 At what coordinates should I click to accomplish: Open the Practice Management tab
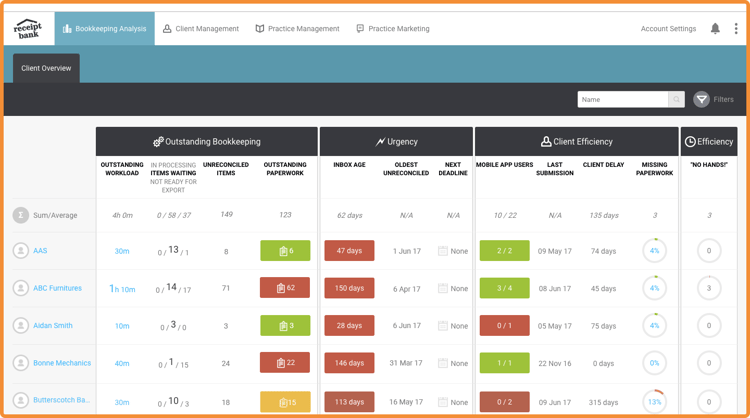tap(297, 29)
